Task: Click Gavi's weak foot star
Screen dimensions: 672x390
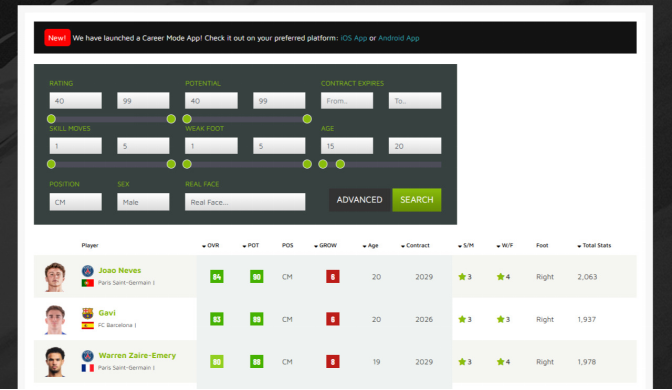Action: [x=500, y=319]
